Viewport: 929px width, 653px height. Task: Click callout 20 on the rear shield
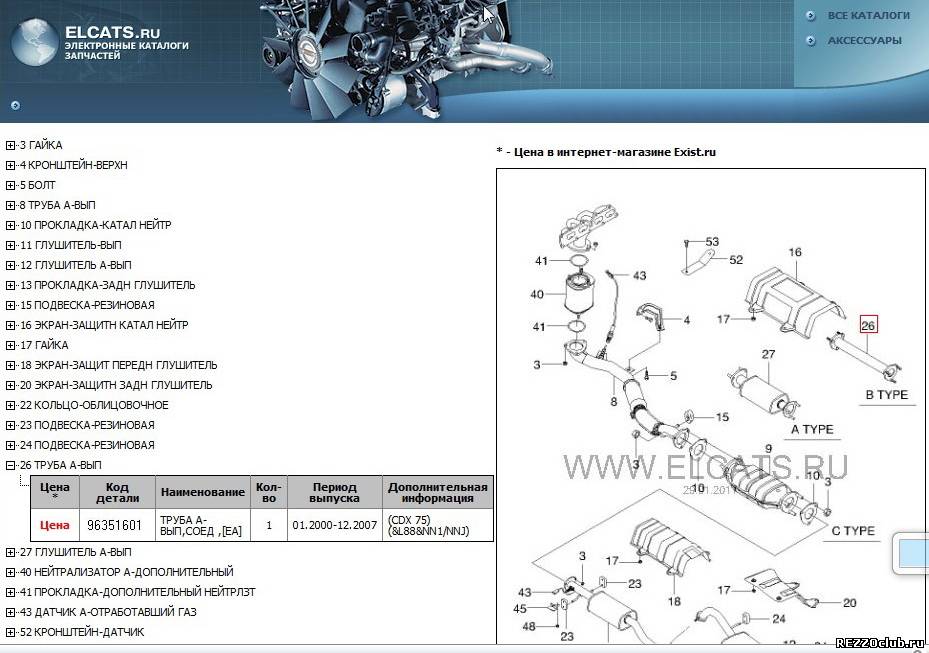(850, 603)
